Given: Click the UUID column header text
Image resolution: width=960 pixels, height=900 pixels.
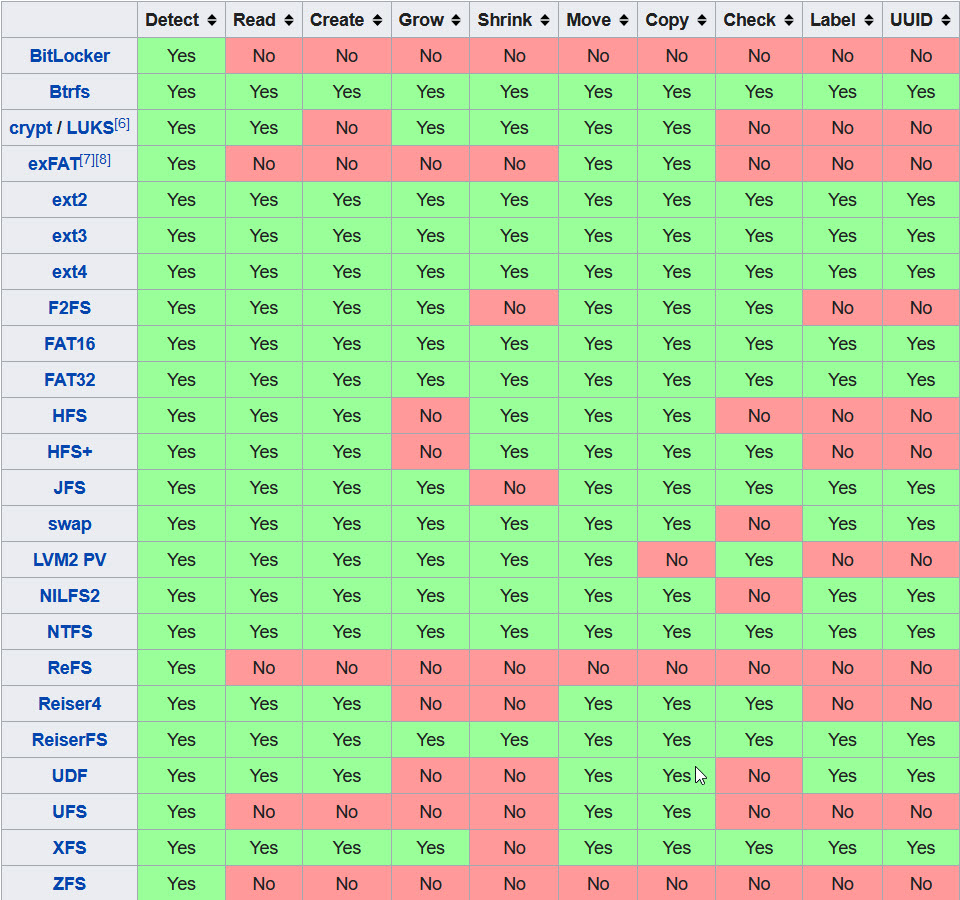Looking at the screenshot, I should (x=912, y=20).
